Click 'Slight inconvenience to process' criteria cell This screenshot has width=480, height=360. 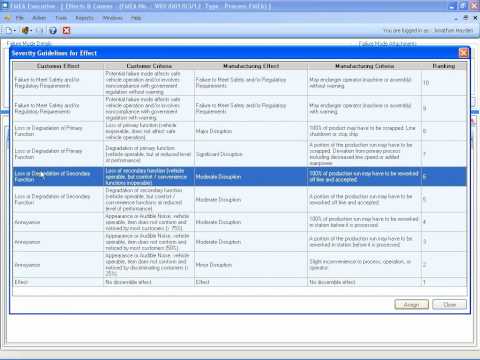364,265
